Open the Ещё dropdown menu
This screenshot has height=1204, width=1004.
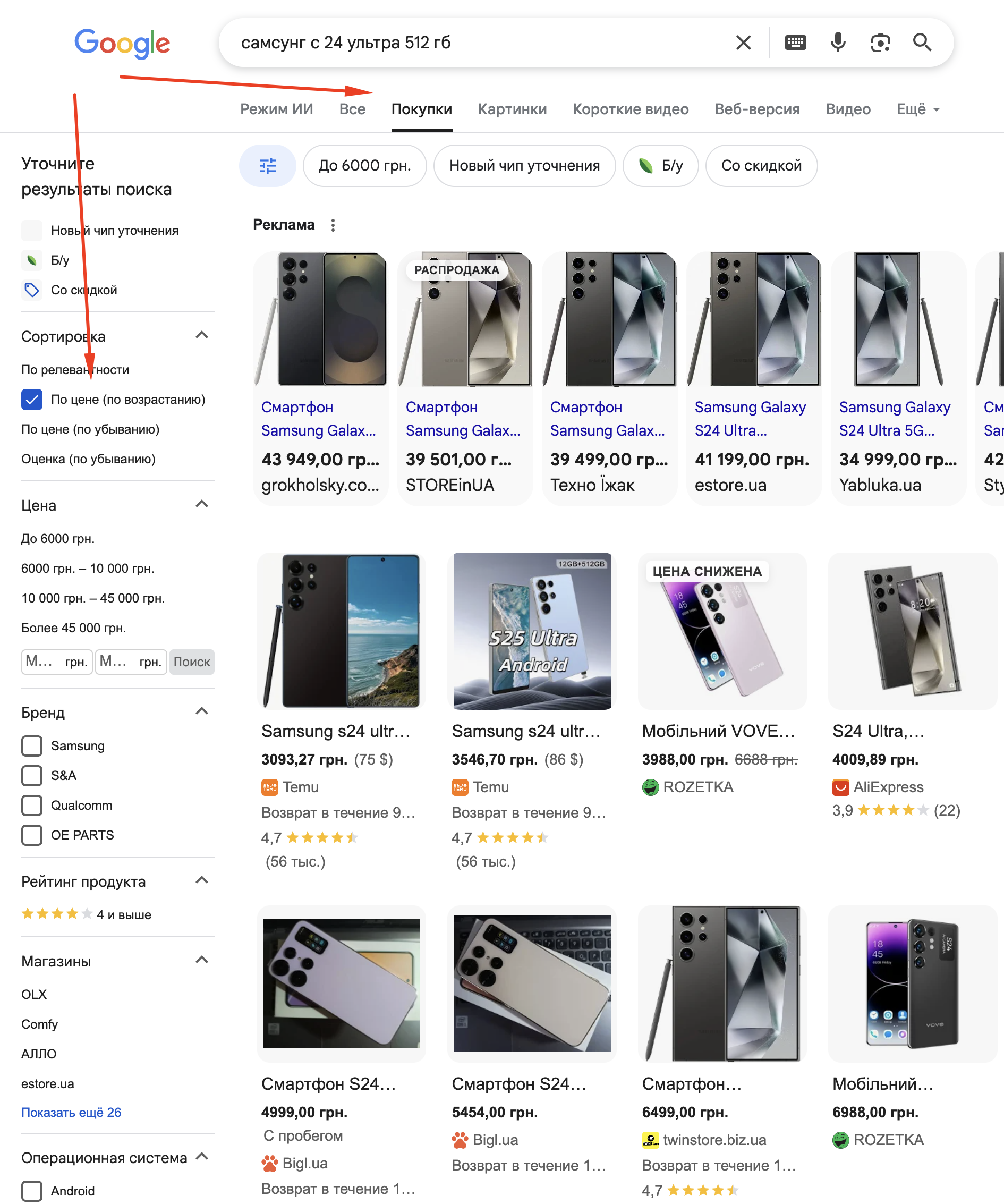tap(917, 109)
